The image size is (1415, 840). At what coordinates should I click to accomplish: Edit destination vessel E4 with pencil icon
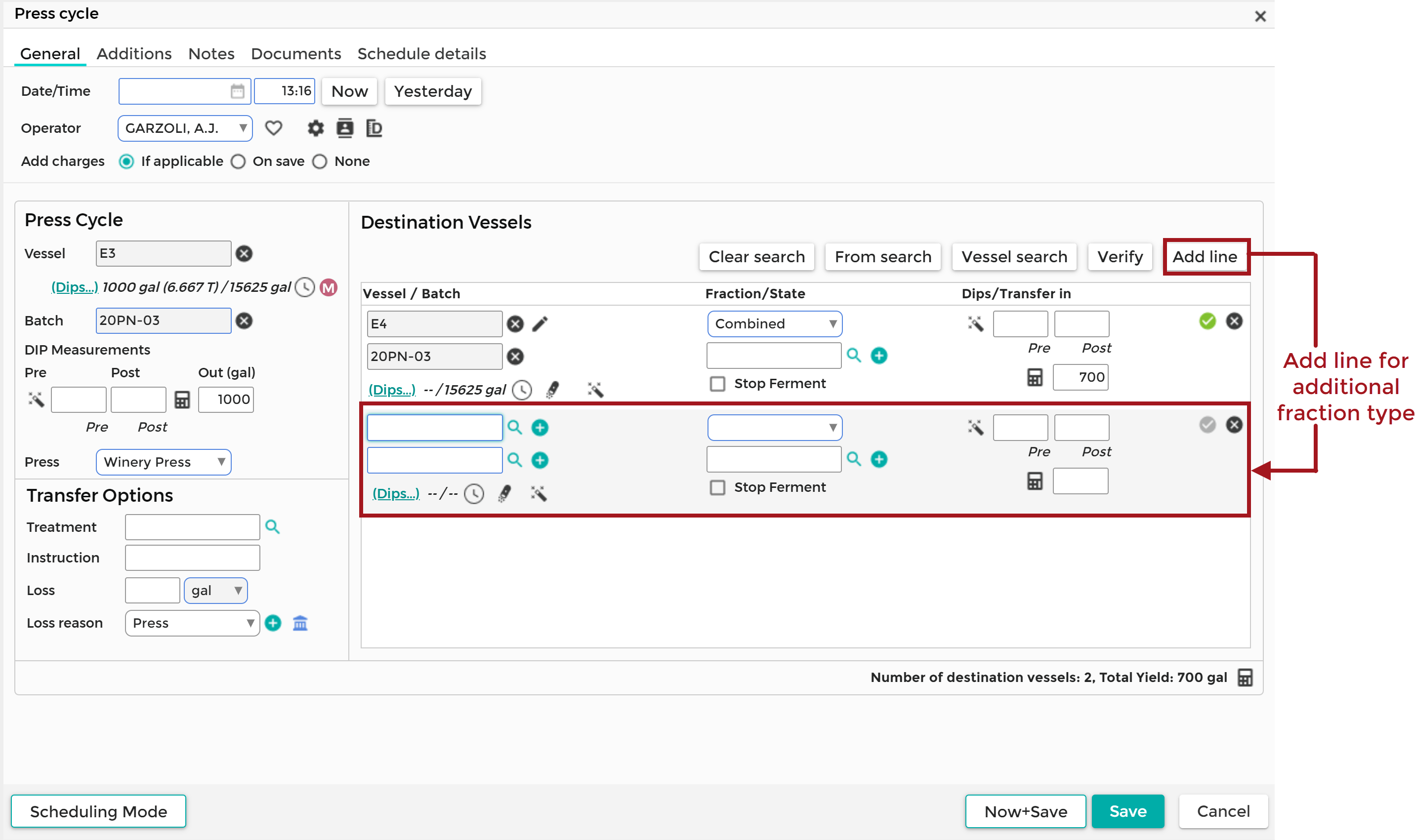(540, 324)
